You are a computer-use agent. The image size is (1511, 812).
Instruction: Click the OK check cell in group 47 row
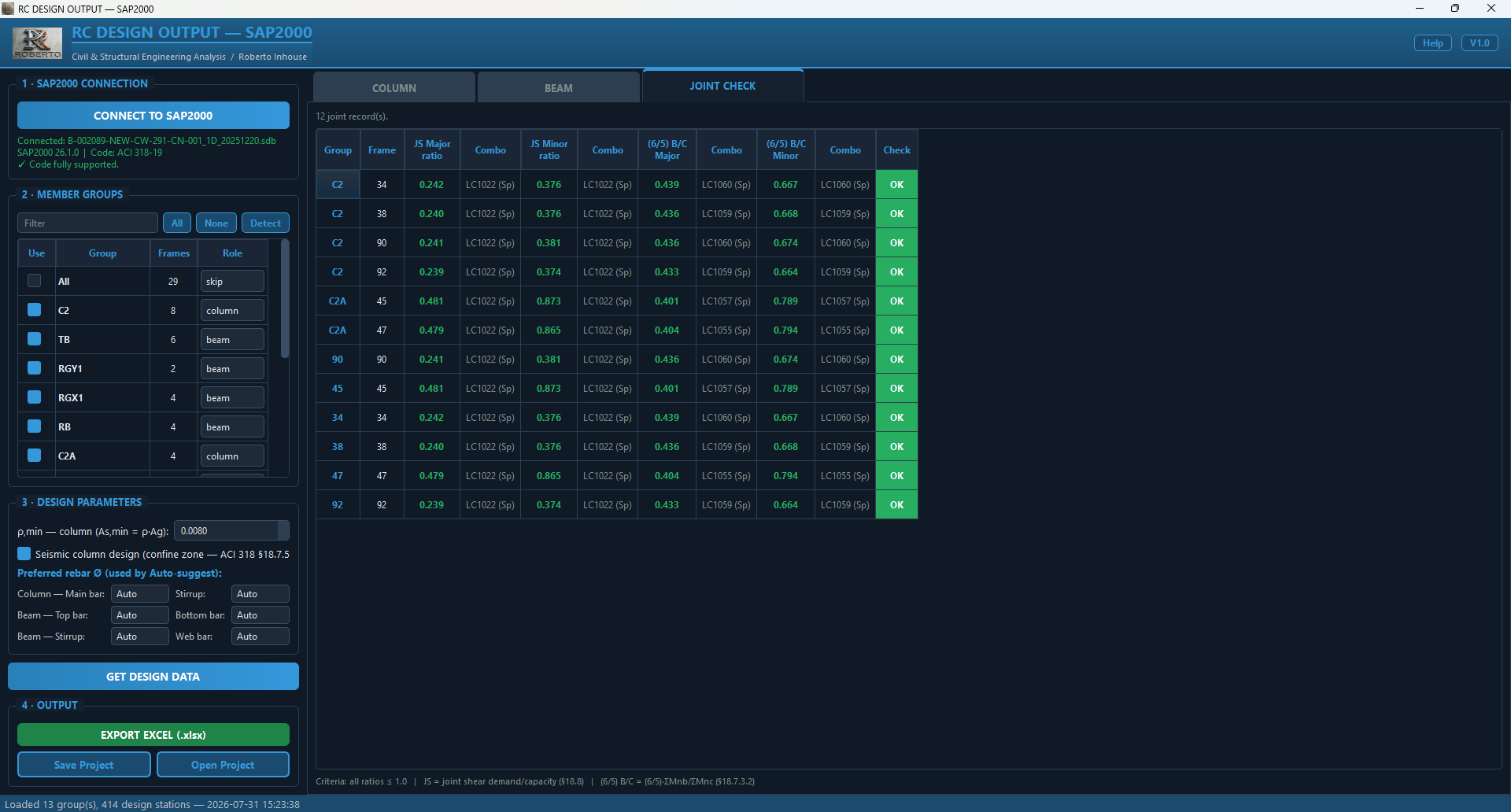(x=897, y=476)
